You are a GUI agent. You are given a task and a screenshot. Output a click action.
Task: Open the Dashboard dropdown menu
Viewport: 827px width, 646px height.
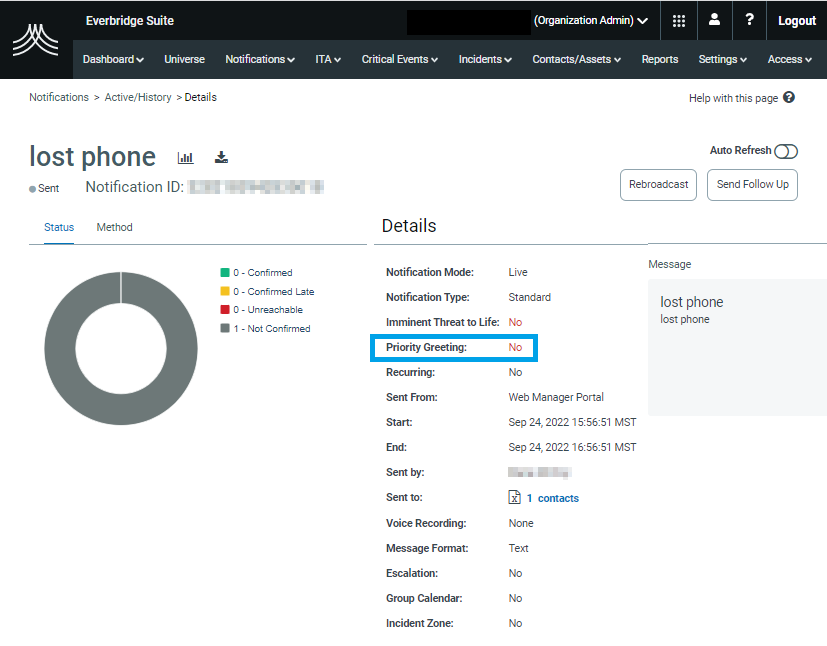click(x=113, y=60)
